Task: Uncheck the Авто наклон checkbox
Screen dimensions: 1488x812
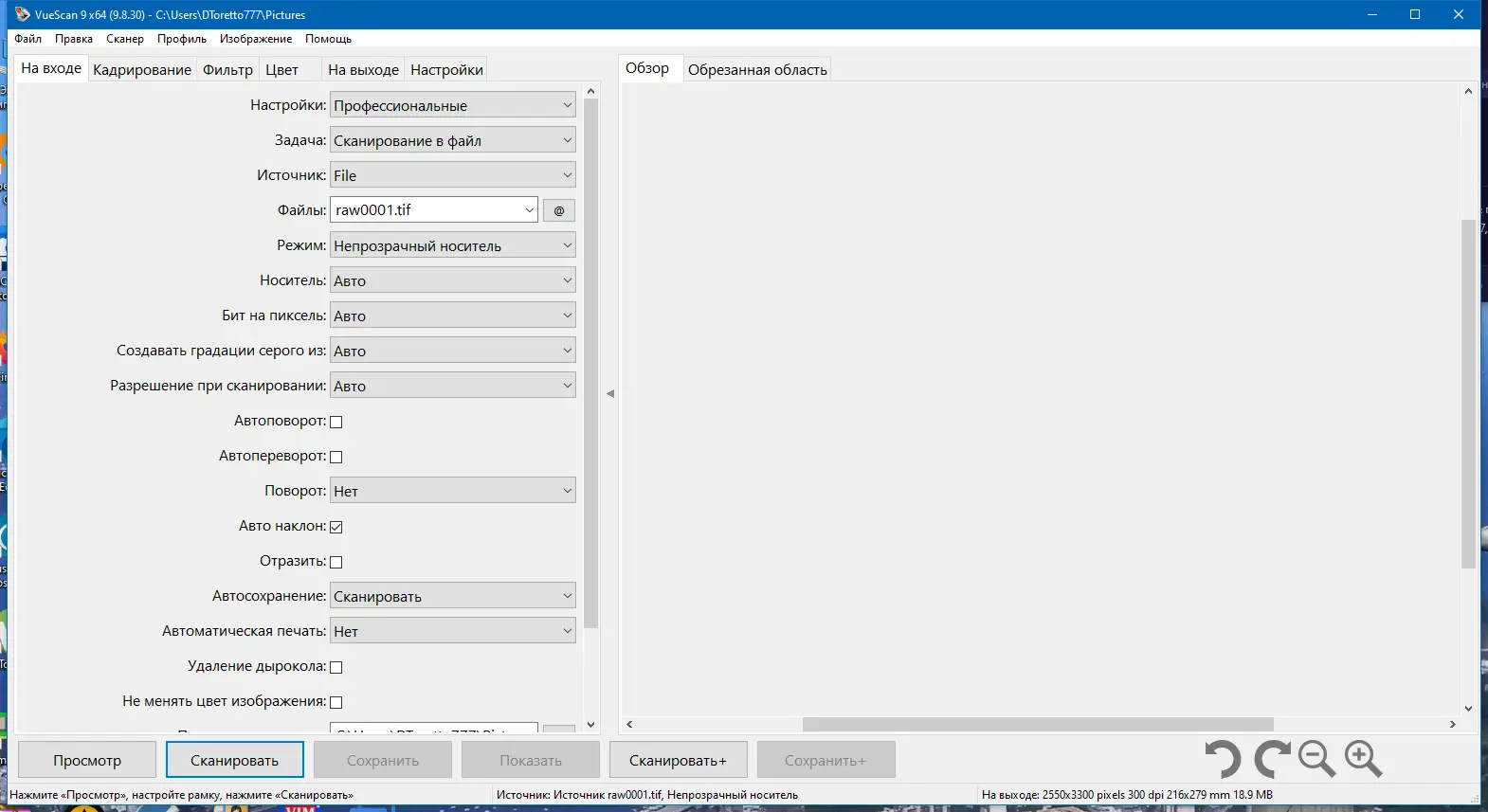Action: pyautogui.click(x=336, y=527)
